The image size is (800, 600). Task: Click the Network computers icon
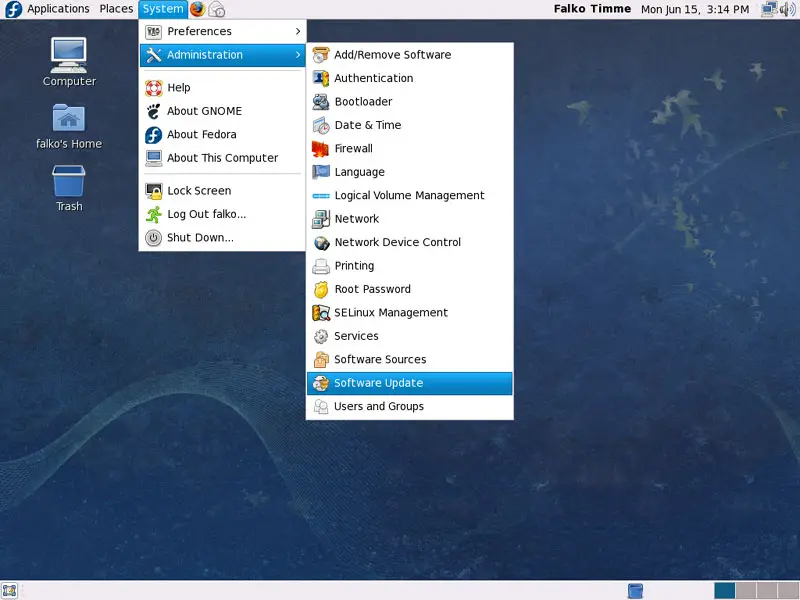[321, 219]
